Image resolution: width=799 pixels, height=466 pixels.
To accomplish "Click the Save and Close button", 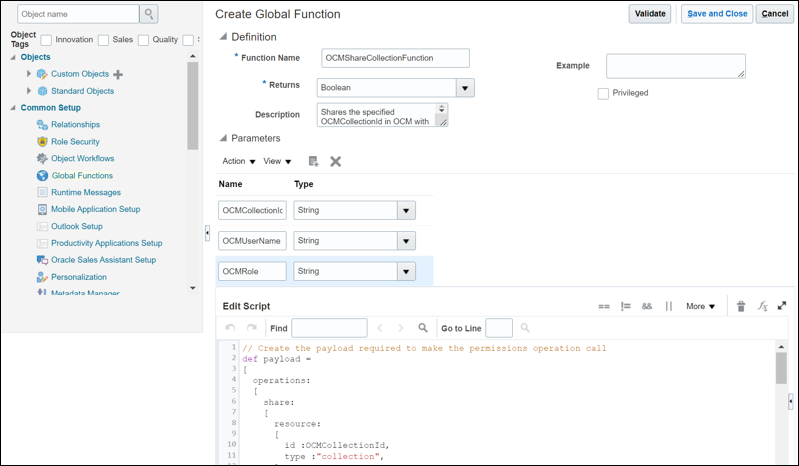I will click(717, 13).
